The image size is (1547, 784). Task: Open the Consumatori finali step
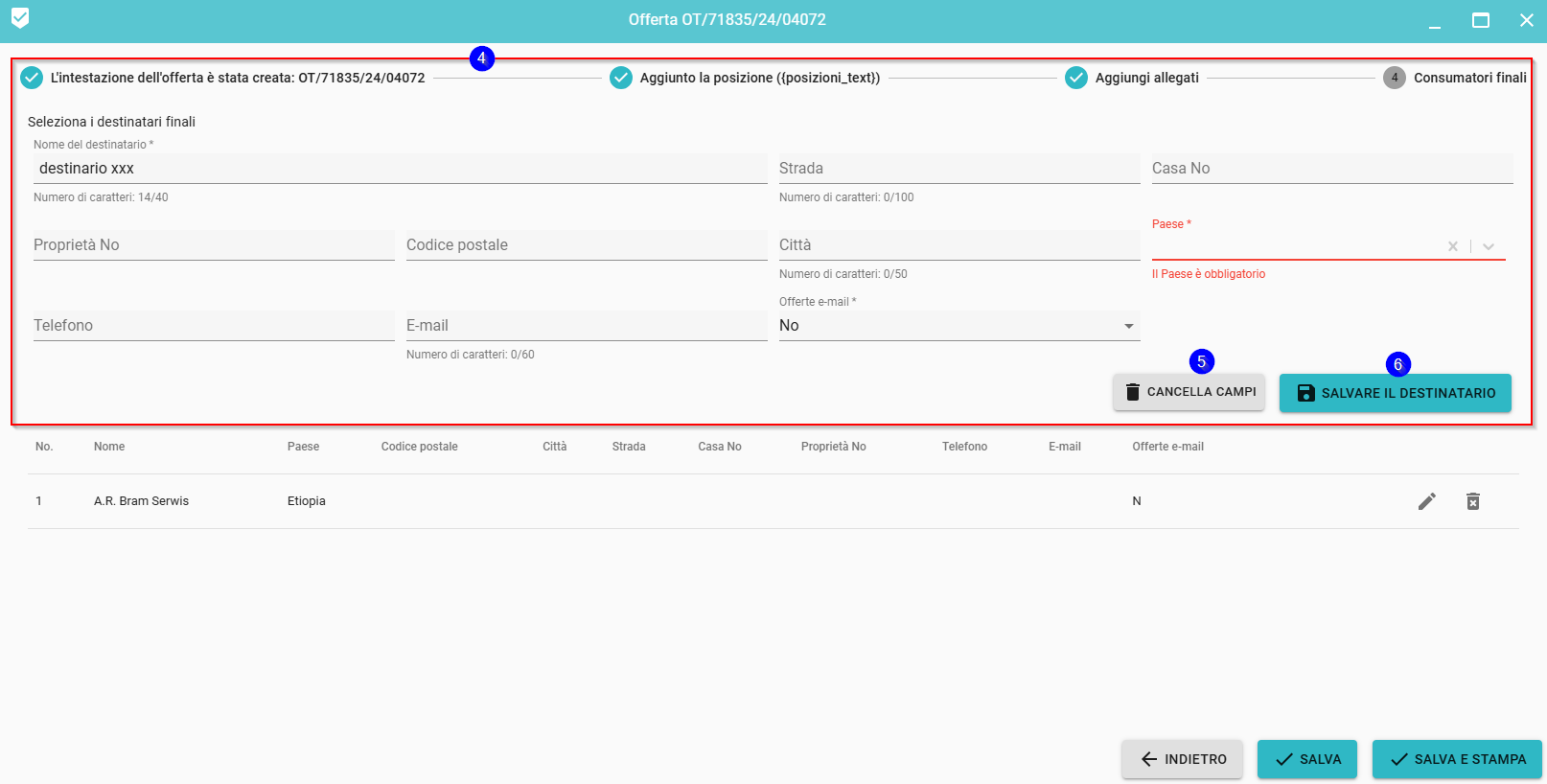click(x=1468, y=78)
